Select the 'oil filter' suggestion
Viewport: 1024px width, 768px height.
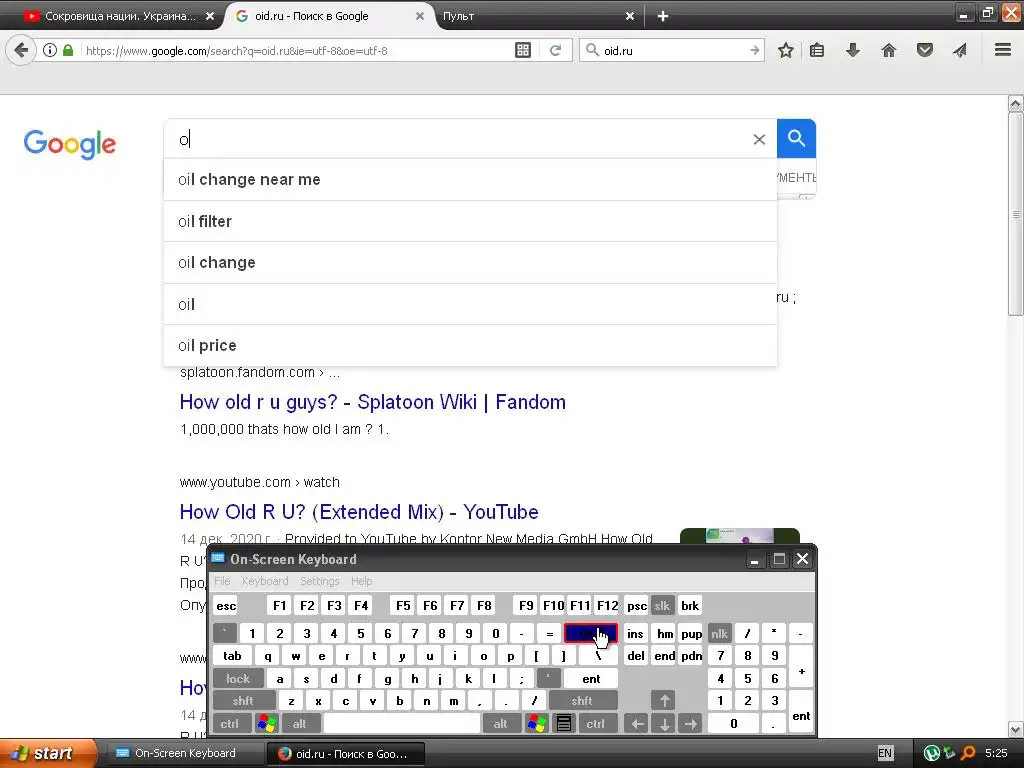point(470,221)
